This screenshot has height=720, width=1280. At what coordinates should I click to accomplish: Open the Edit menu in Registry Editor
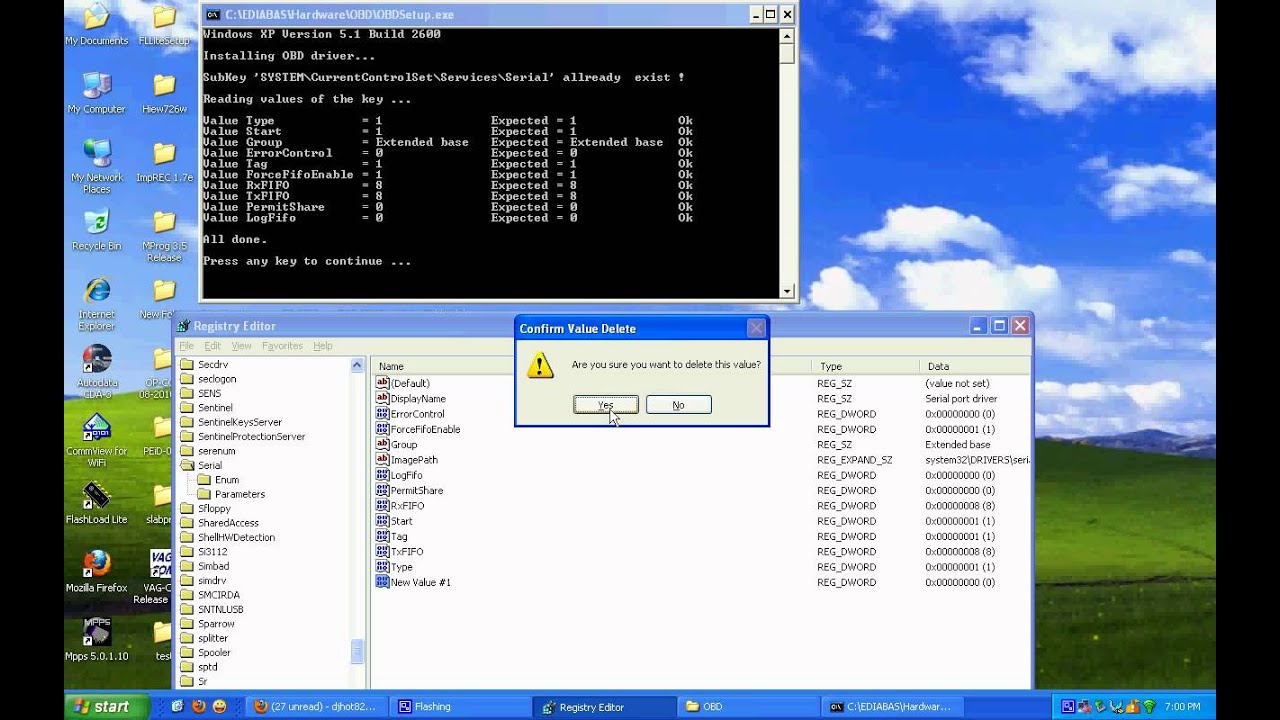[212, 346]
